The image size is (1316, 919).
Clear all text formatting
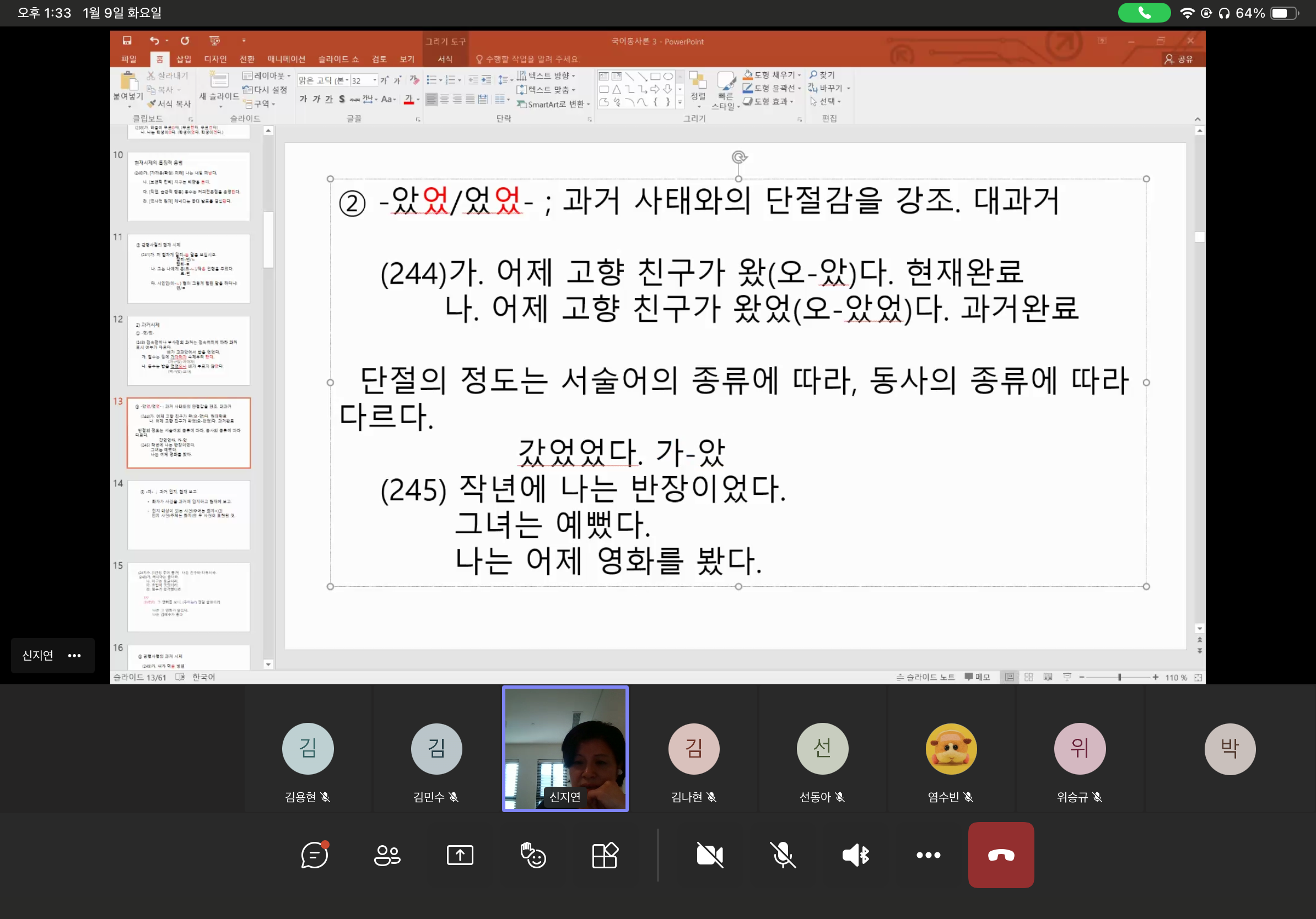pos(414,80)
